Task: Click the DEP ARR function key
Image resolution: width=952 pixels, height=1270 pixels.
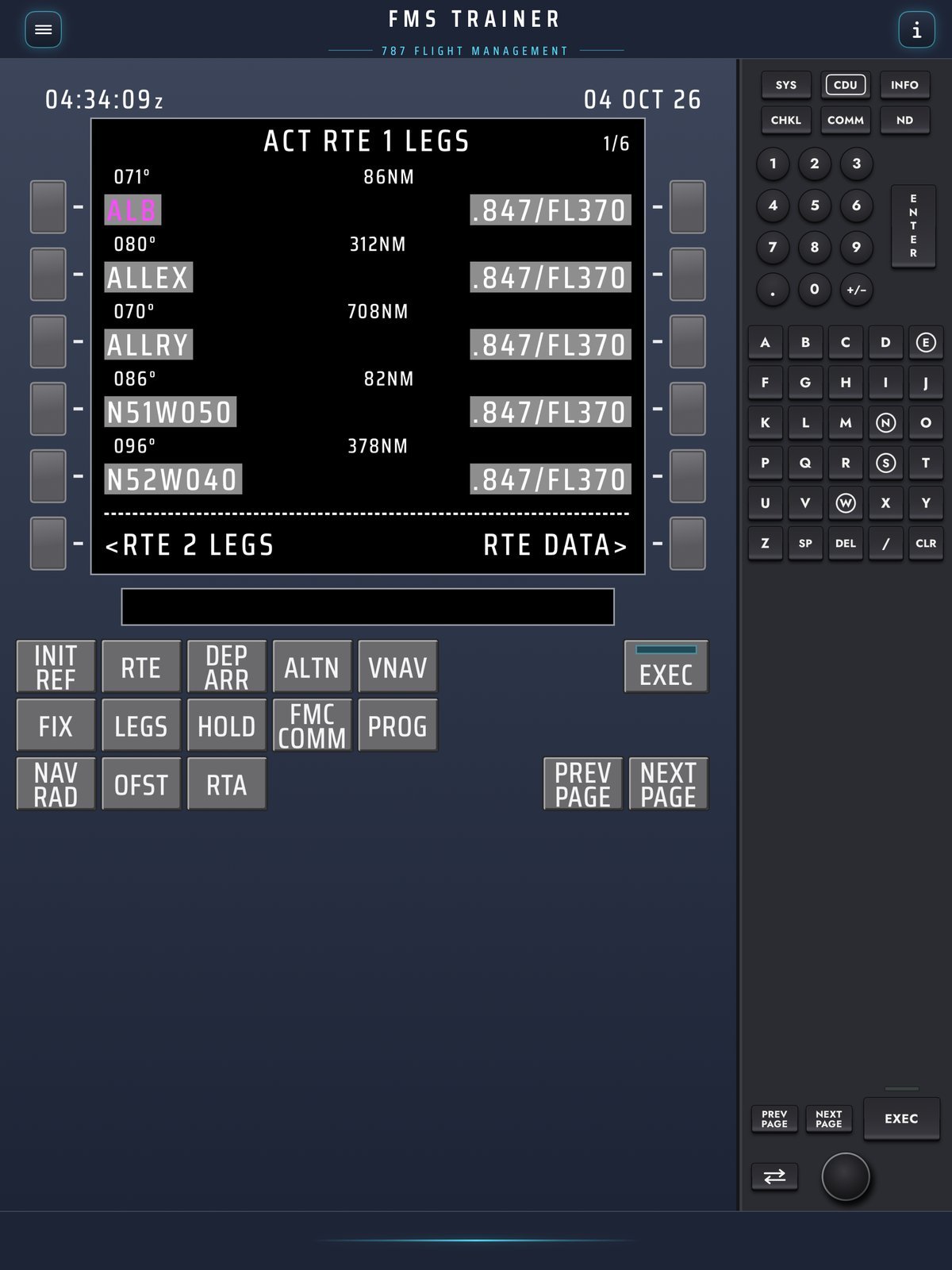Action: pyautogui.click(x=227, y=667)
